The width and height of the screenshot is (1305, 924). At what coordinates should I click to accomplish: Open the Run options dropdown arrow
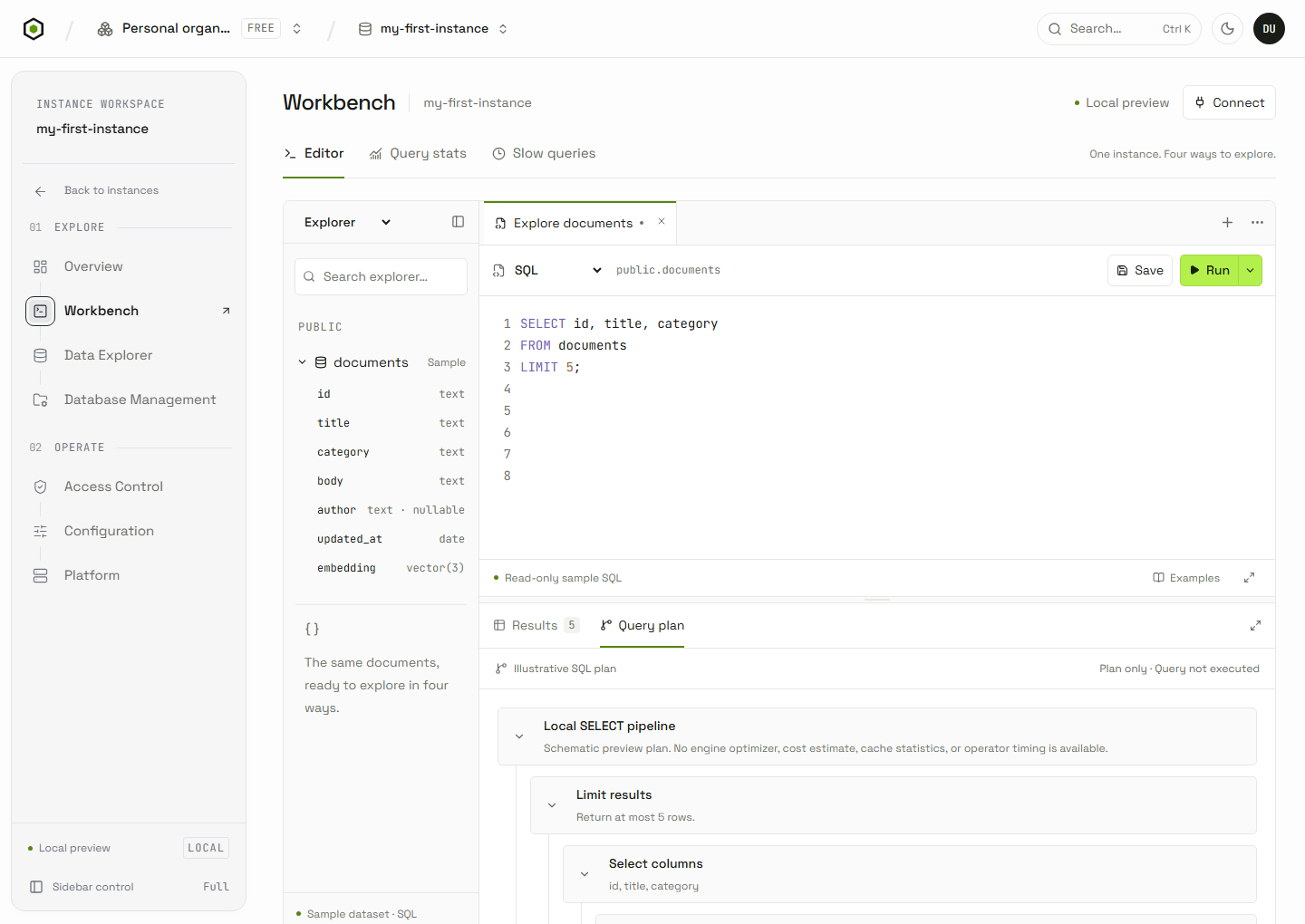[x=1251, y=270]
